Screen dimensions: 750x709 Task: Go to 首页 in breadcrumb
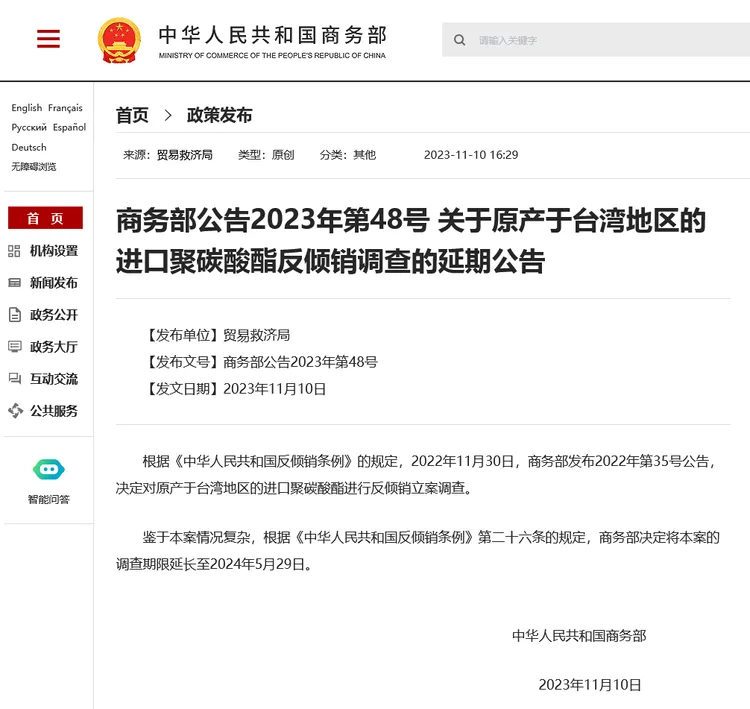(x=132, y=115)
